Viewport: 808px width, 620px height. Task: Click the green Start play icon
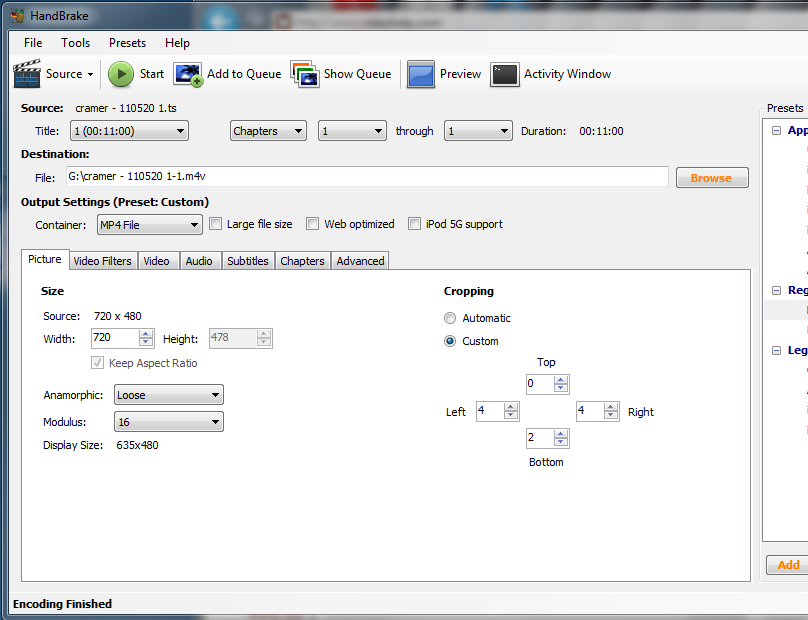click(x=121, y=74)
